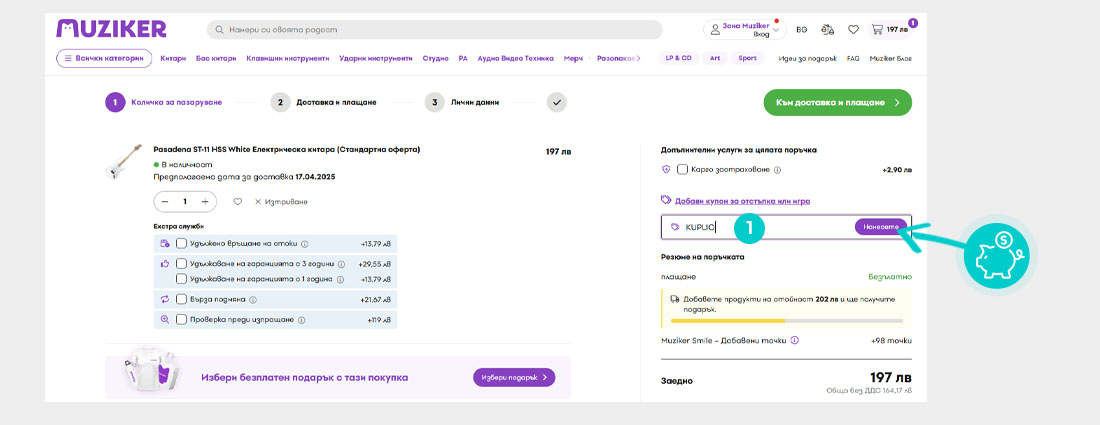Screen dimensions: 1100x425
Task: Proceed with Към доставка и плащане button
Action: tap(837, 102)
